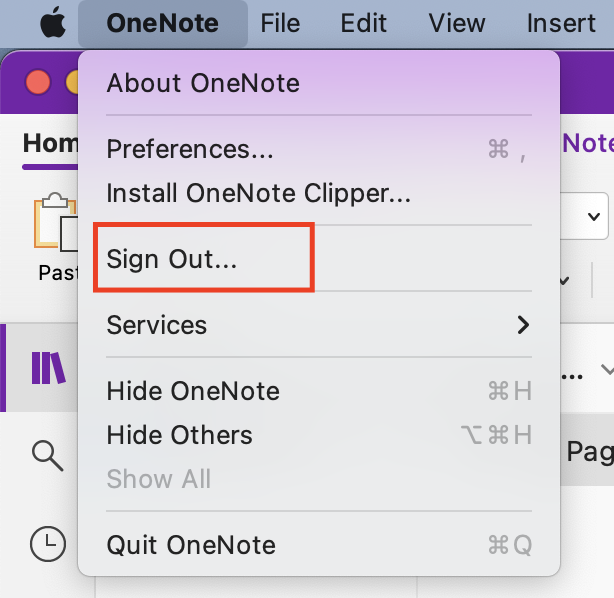
Task: Open the Edit menu
Action: (x=364, y=22)
